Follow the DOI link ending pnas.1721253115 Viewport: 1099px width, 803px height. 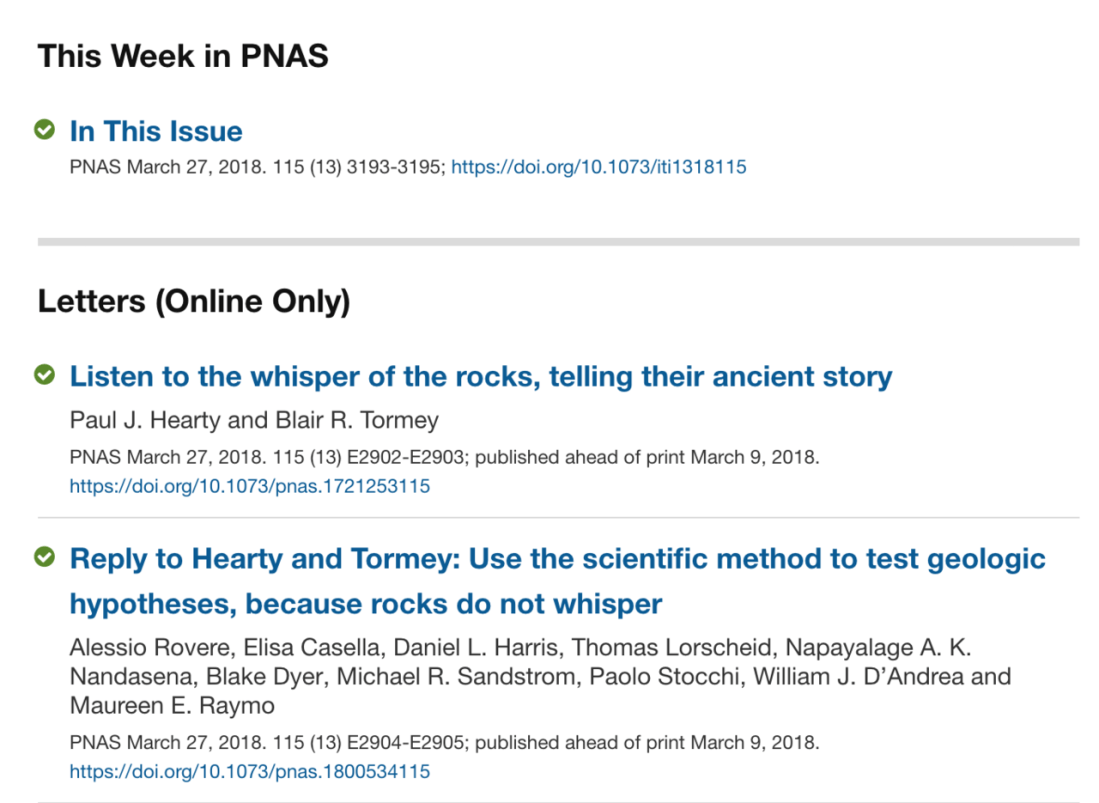[250, 487]
